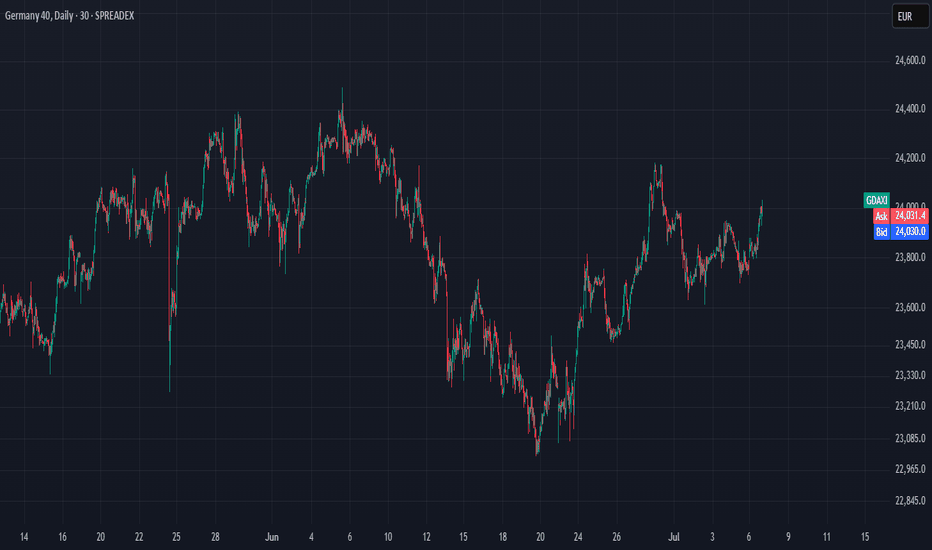The width and height of the screenshot is (932, 550).
Task: Click the 22,845.0 price axis label
Action: 910,501
